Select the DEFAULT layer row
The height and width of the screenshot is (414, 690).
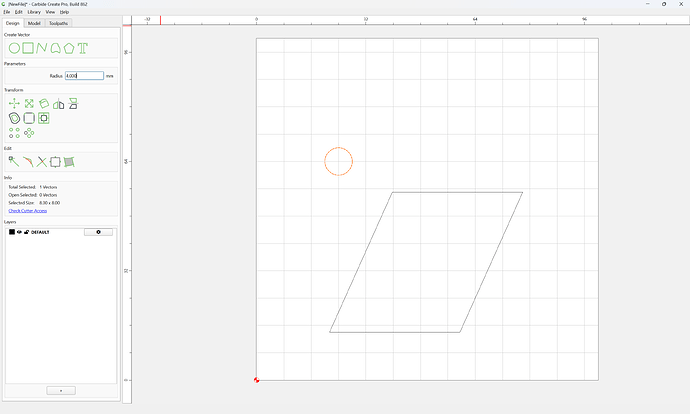click(61, 232)
